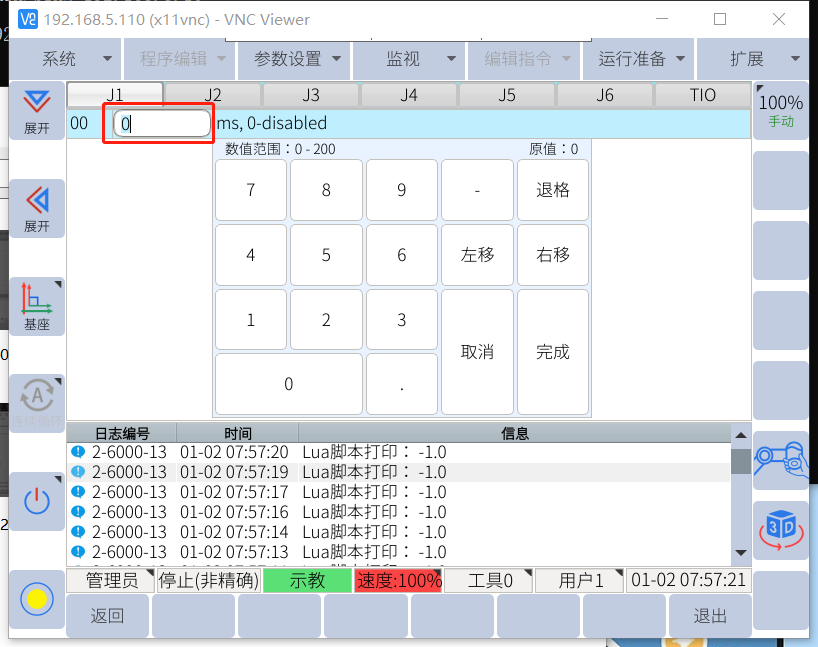Toggle the 停止(非精确) status button
This screenshot has height=647, width=818.
209,581
